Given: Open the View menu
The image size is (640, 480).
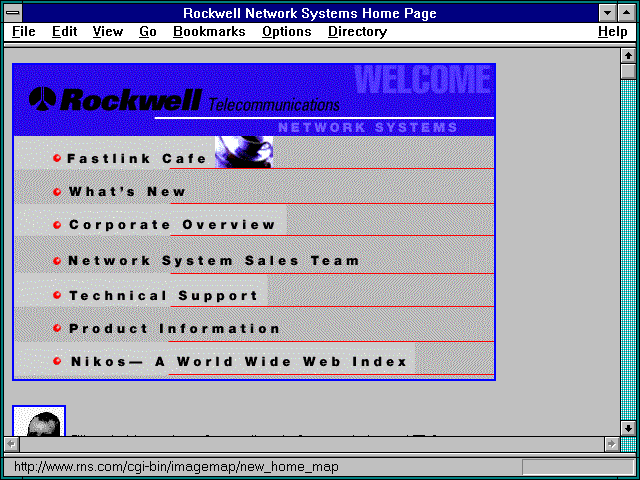Looking at the screenshot, I should tap(108, 32).
